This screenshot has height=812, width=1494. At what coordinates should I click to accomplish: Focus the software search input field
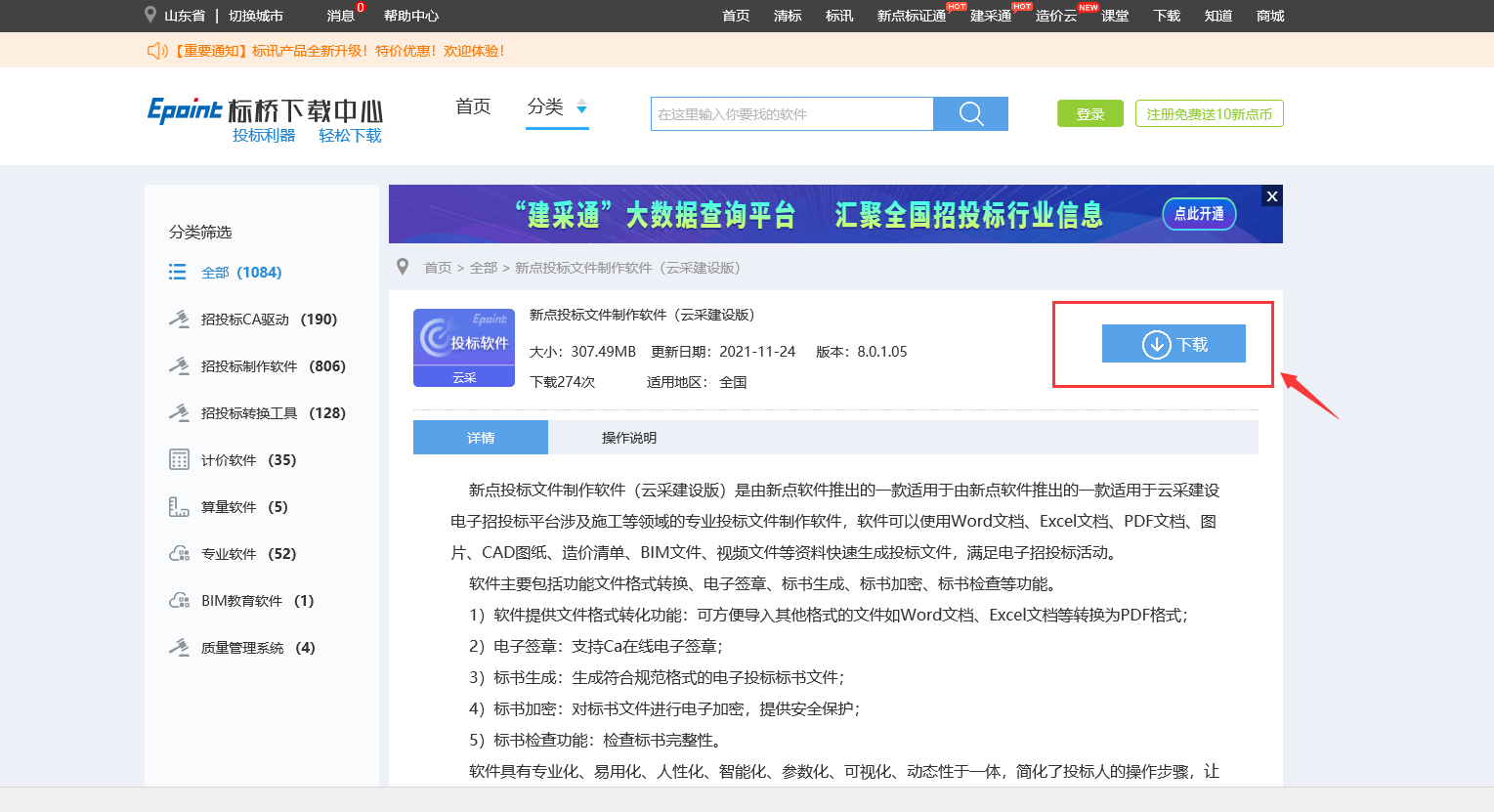pyautogui.click(x=792, y=113)
